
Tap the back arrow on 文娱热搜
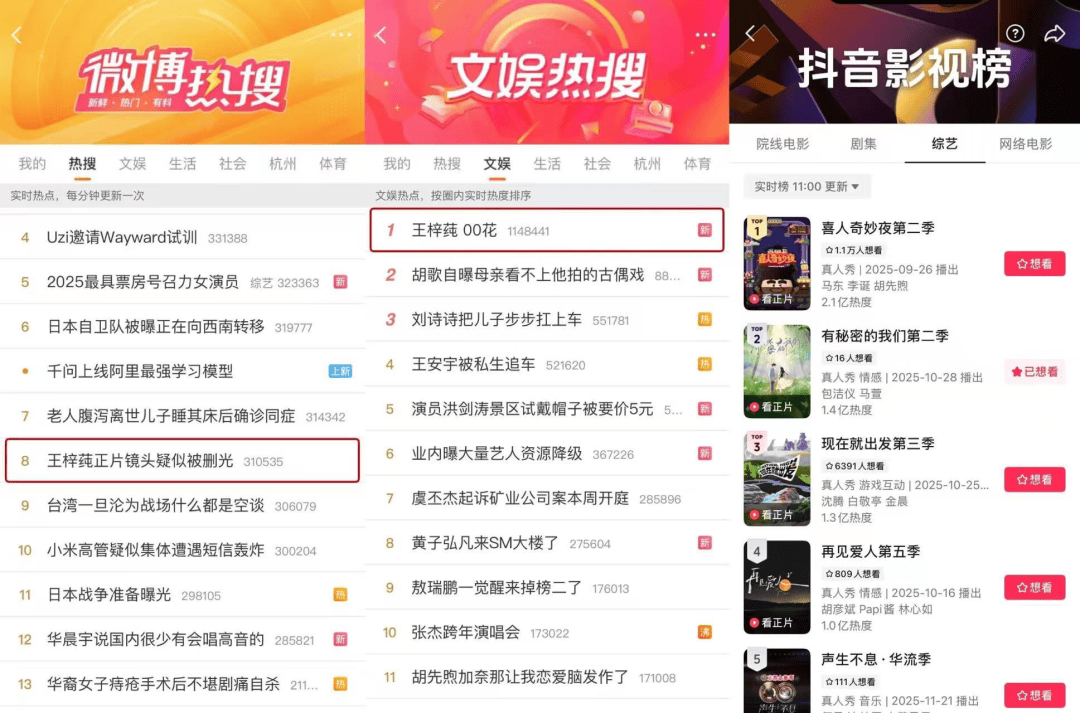tap(381, 35)
